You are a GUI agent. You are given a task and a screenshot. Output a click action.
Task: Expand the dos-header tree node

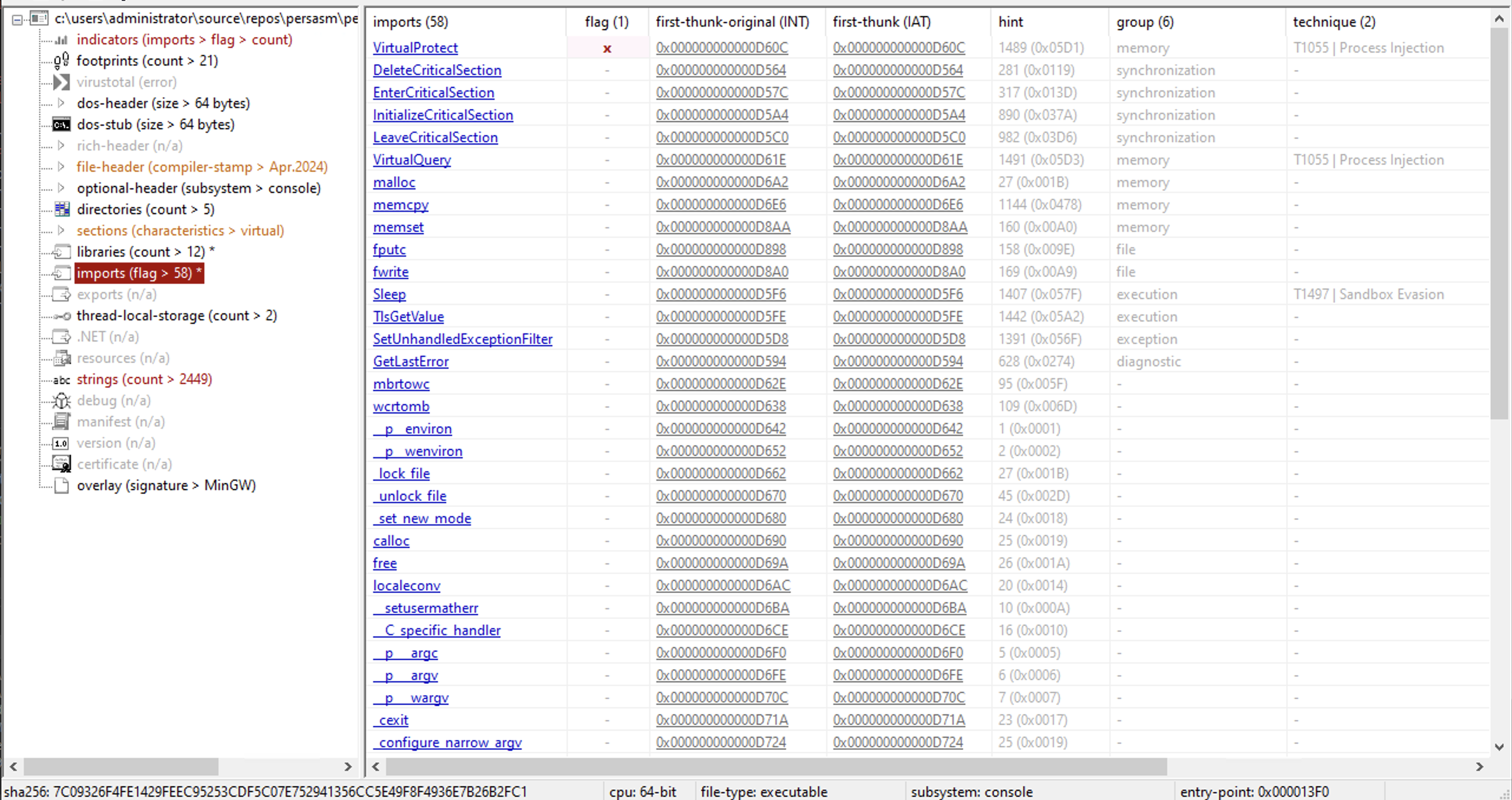click(x=61, y=103)
